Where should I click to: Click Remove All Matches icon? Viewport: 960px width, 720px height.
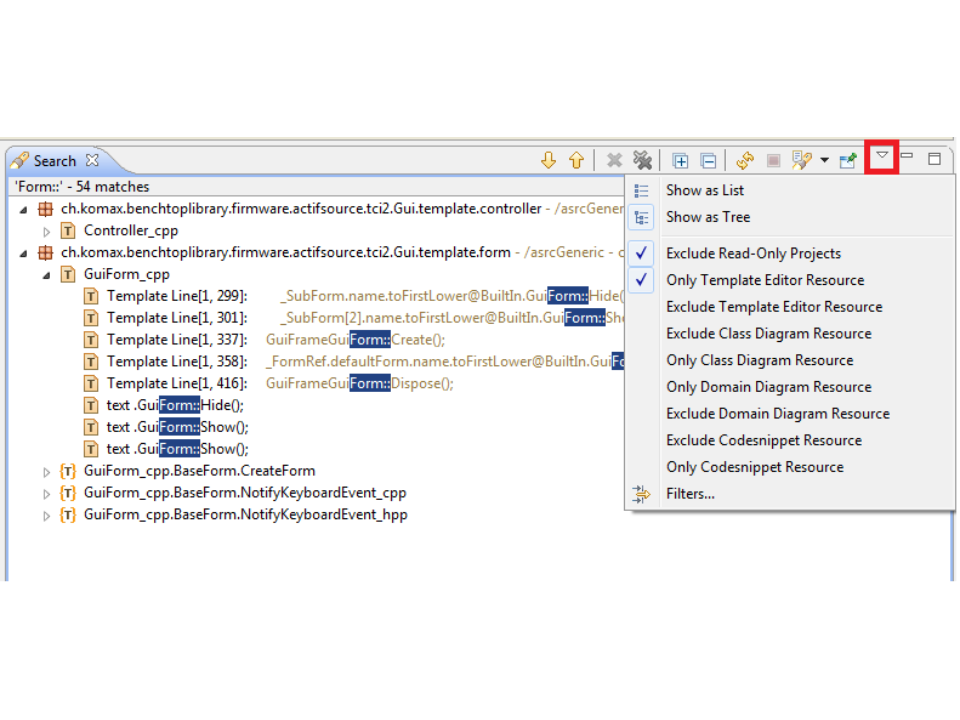pyautogui.click(x=643, y=160)
